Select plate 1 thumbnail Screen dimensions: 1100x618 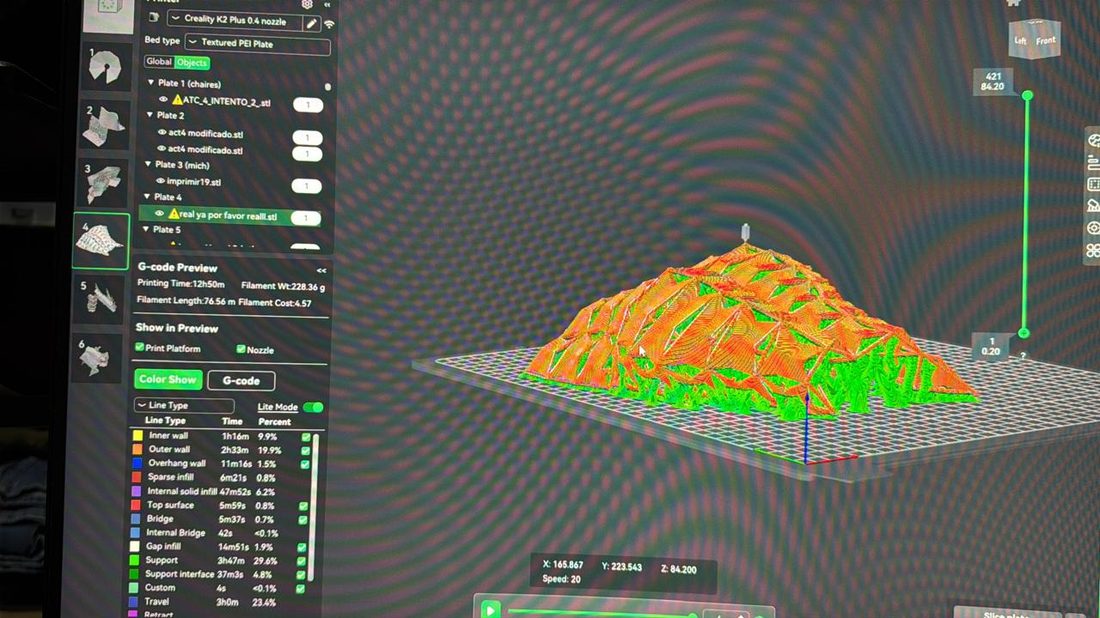click(106, 67)
